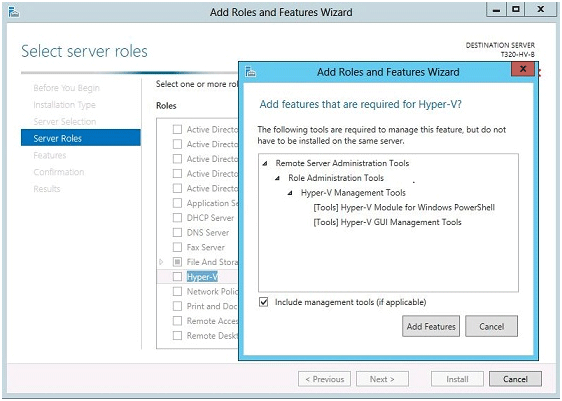
Task: Select Remote Server Administration Tools row
Action: (342, 163)
